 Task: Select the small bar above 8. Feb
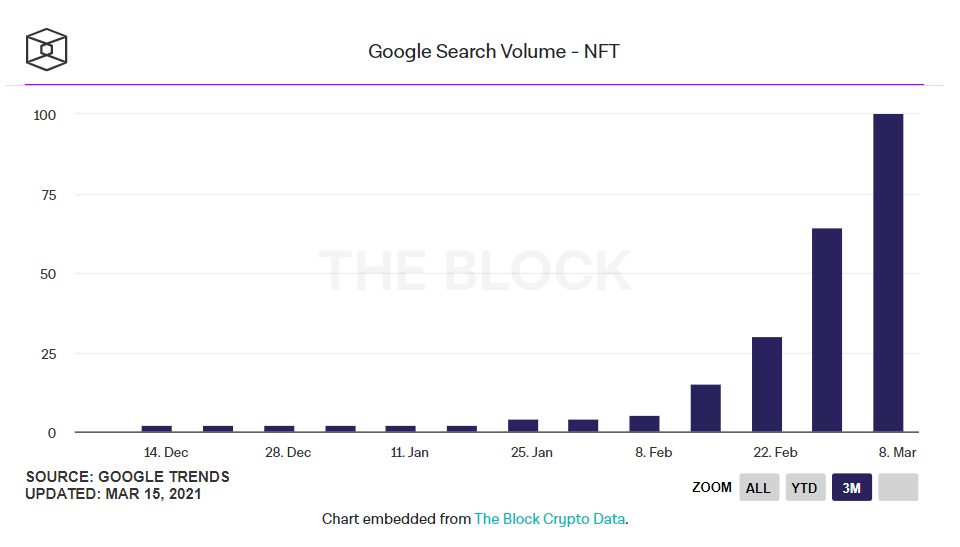(x=644, y=424)
